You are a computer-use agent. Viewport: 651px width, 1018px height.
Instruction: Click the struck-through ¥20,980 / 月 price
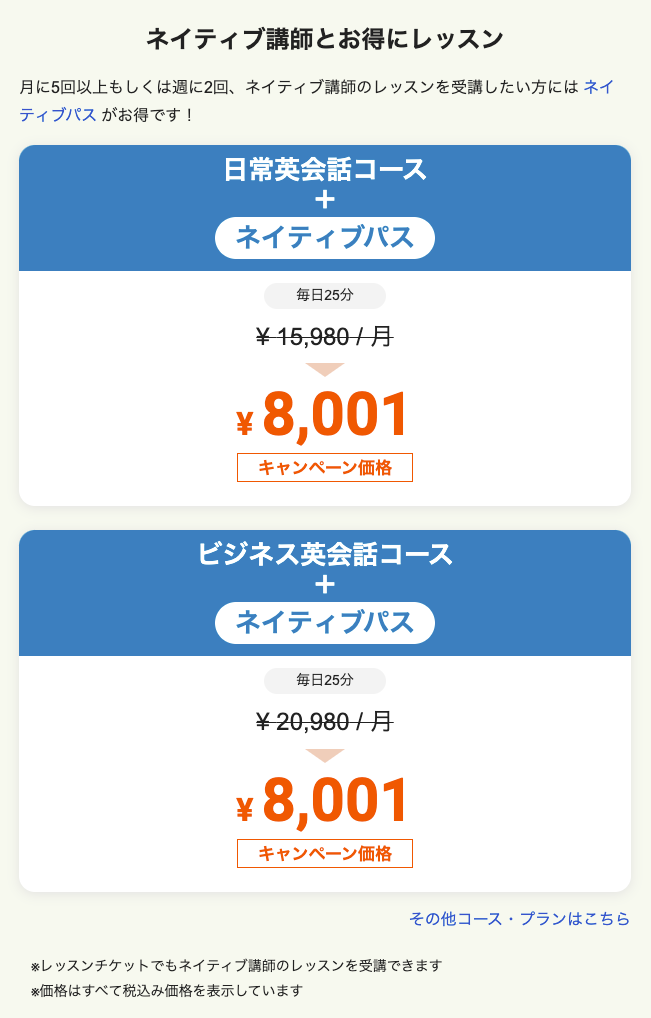(325, 722)
